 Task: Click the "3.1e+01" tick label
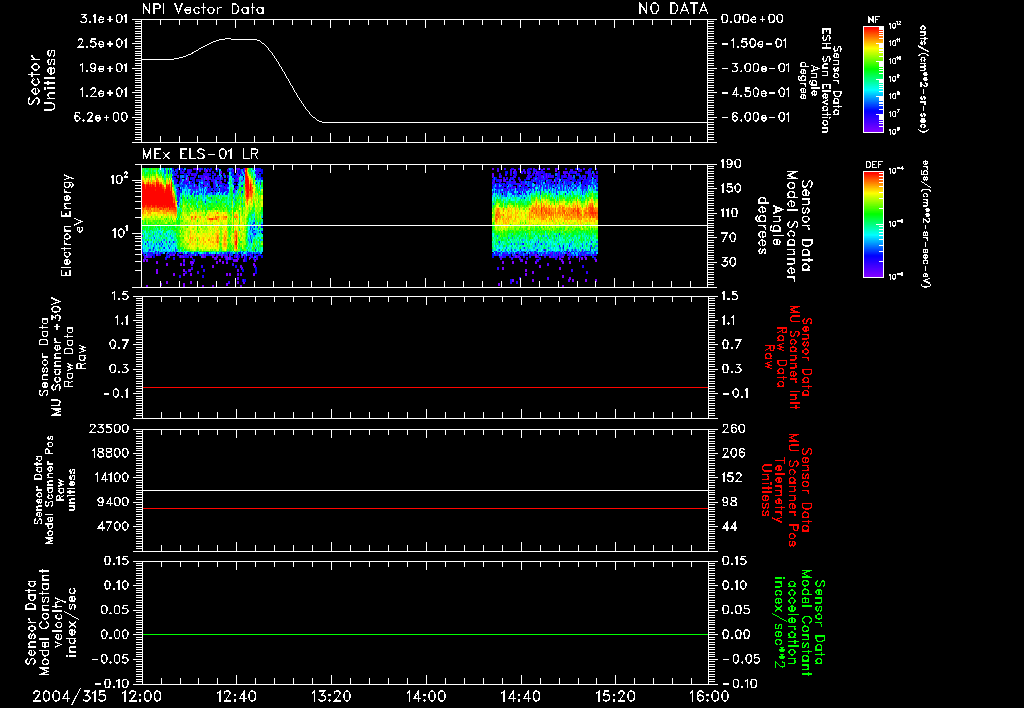104,19
